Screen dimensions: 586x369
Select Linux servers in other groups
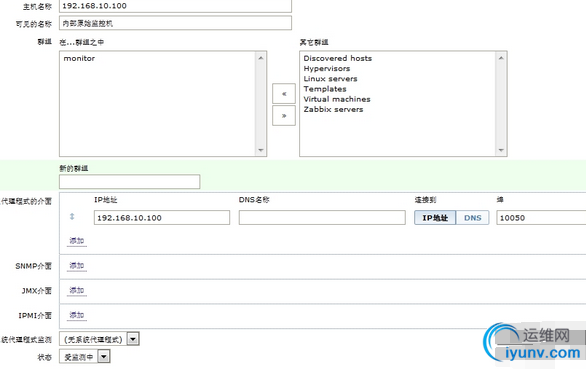click(x=330, y=79)
